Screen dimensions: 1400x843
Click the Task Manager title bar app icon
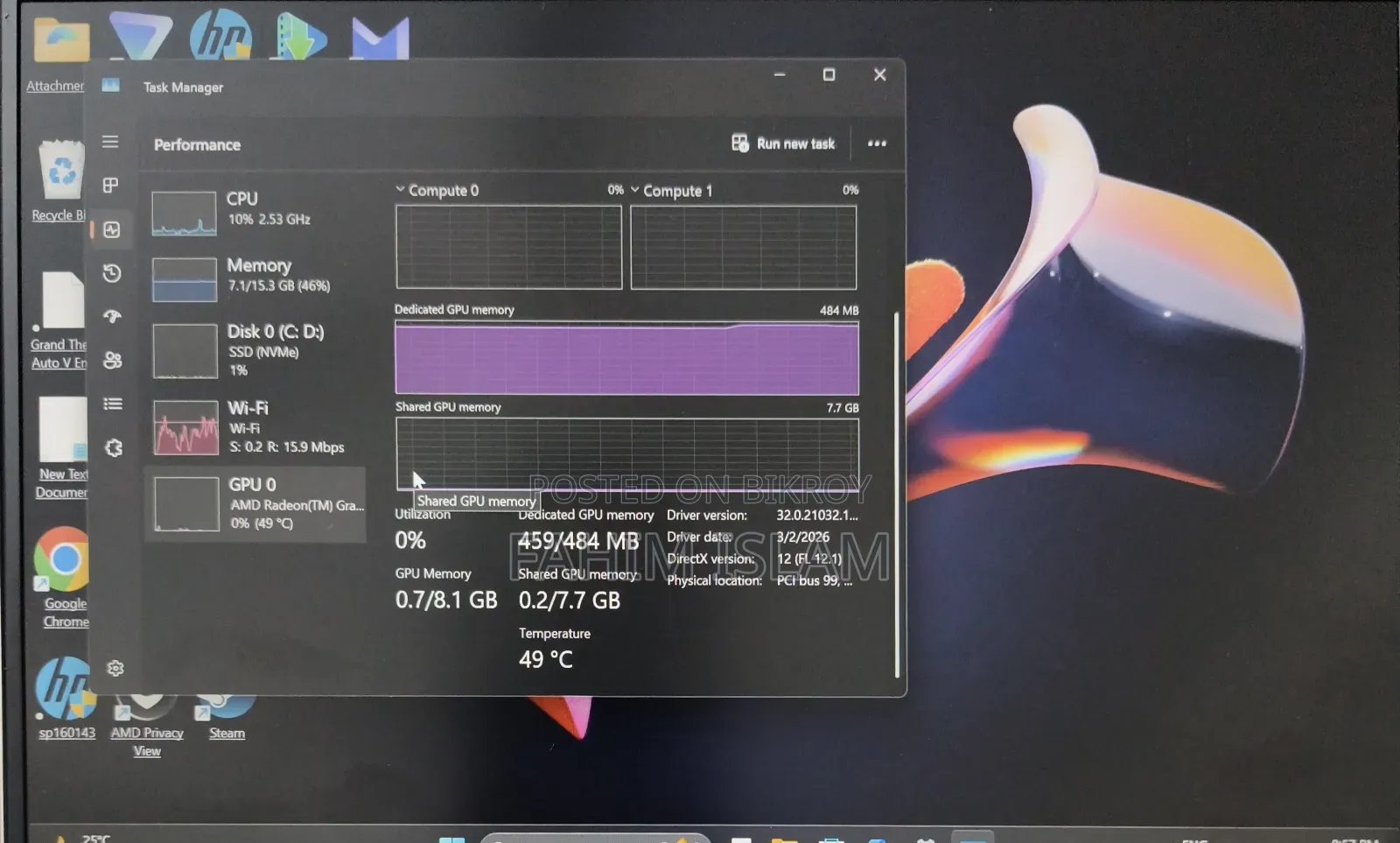tap(110, 85)
